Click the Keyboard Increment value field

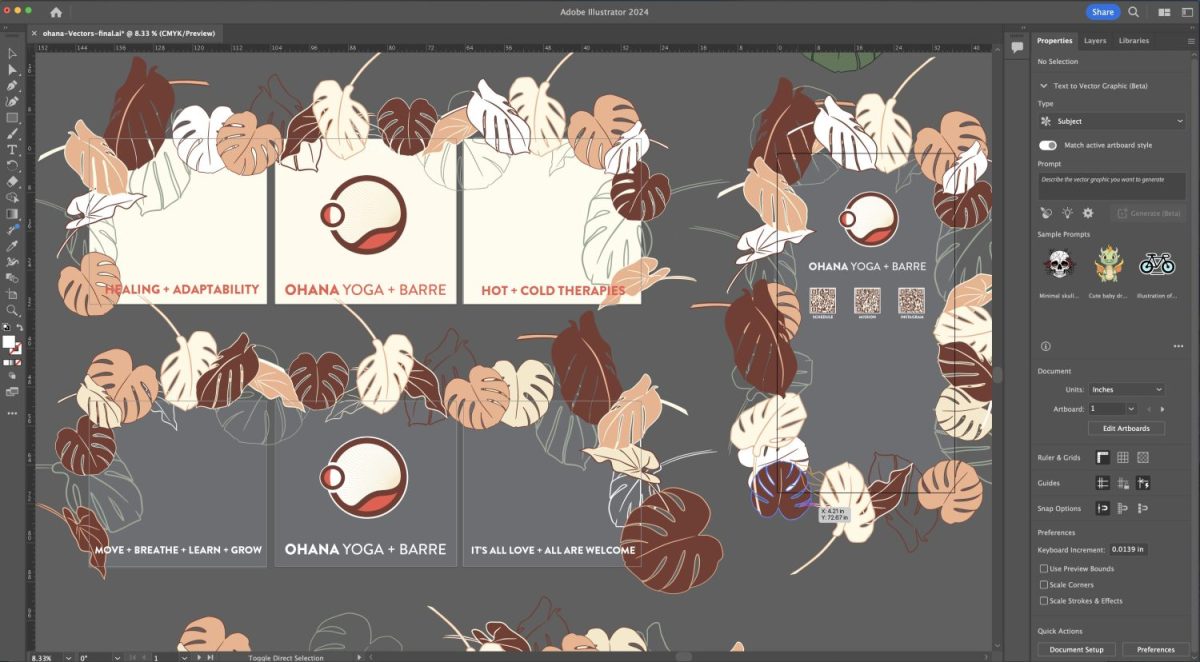[1128, 550]
